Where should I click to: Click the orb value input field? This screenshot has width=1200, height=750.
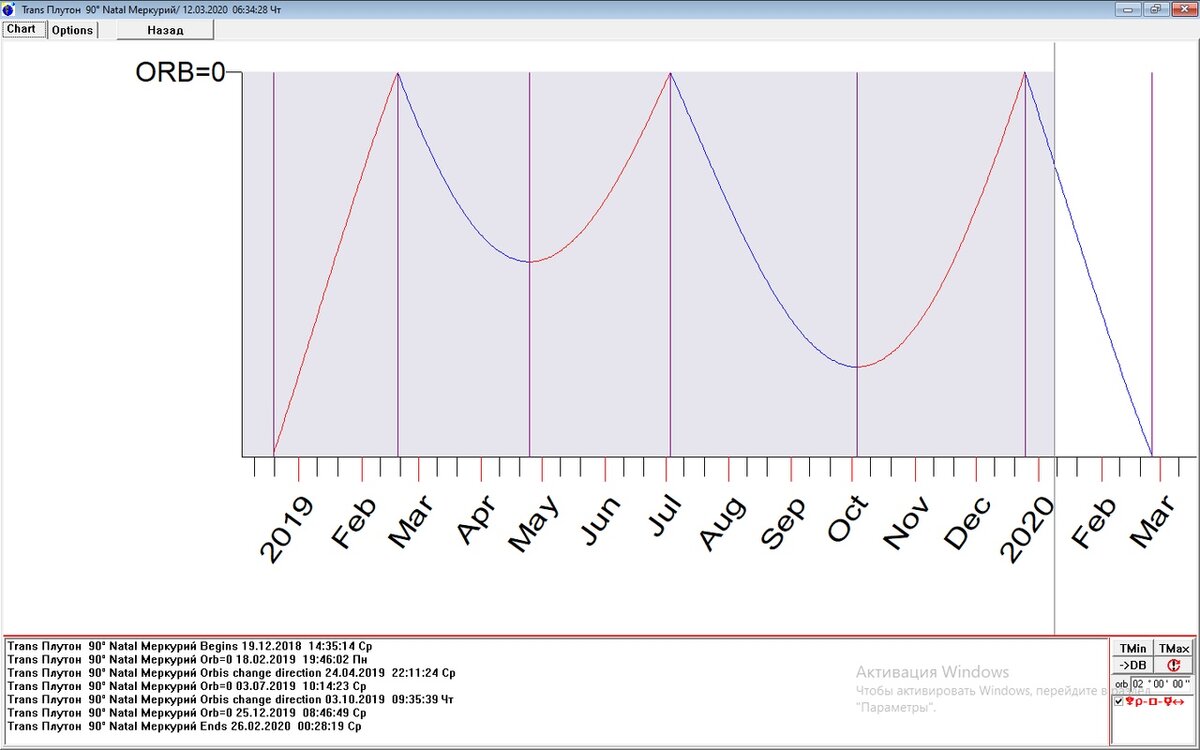[1161, 684]
